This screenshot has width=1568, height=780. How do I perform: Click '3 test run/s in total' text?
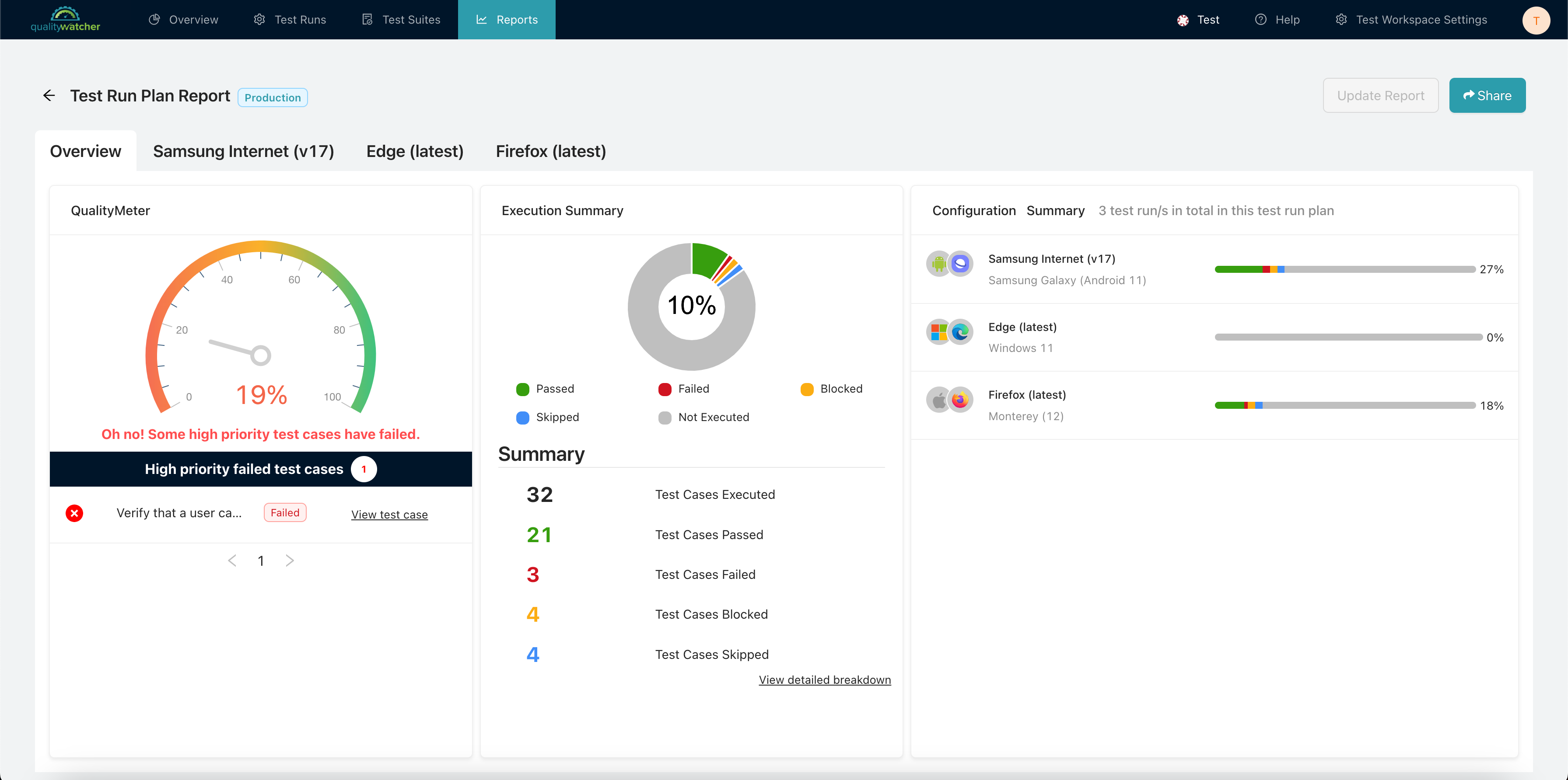[1216, 210]
